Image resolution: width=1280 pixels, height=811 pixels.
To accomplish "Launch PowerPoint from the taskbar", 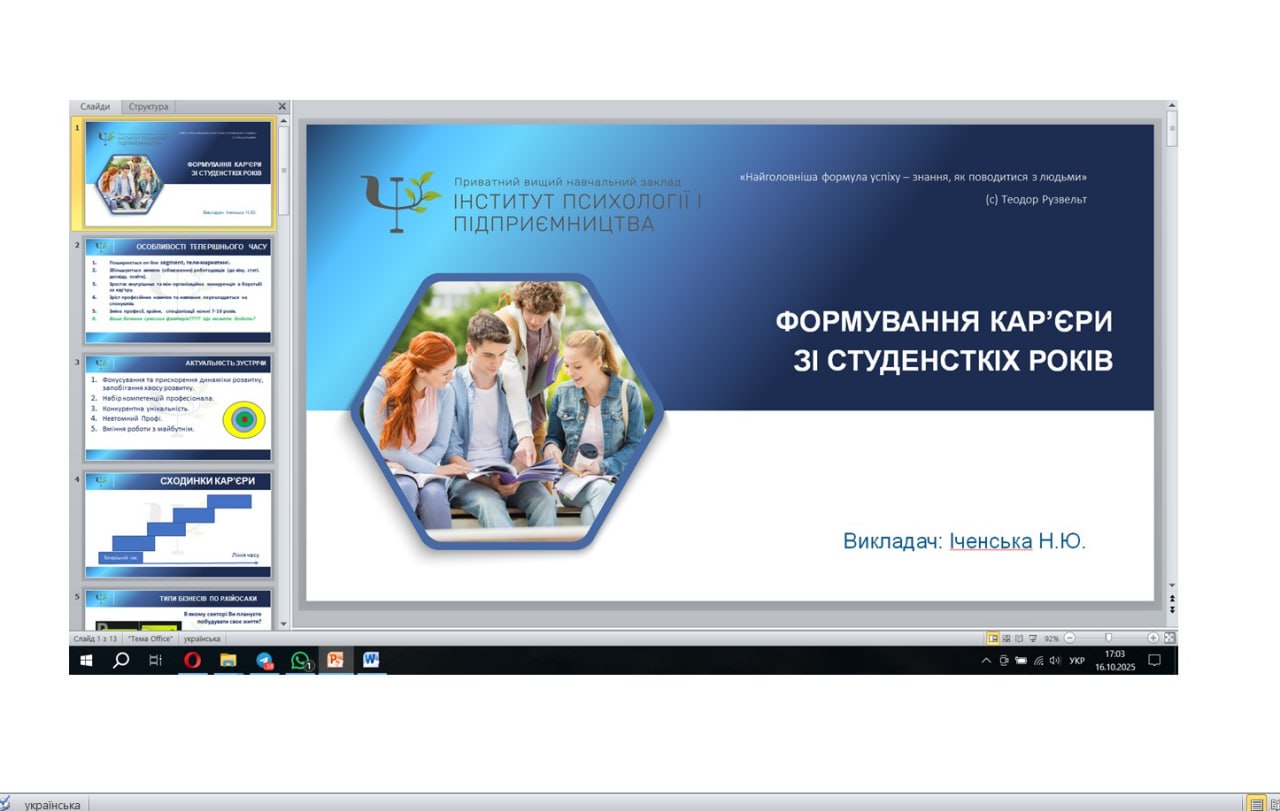I will (x=336, y=660).
